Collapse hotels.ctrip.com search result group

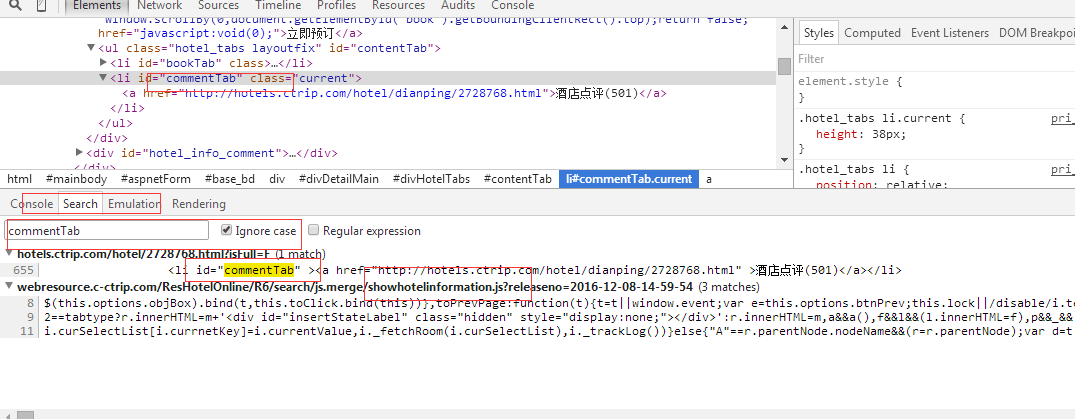[9, 253]
